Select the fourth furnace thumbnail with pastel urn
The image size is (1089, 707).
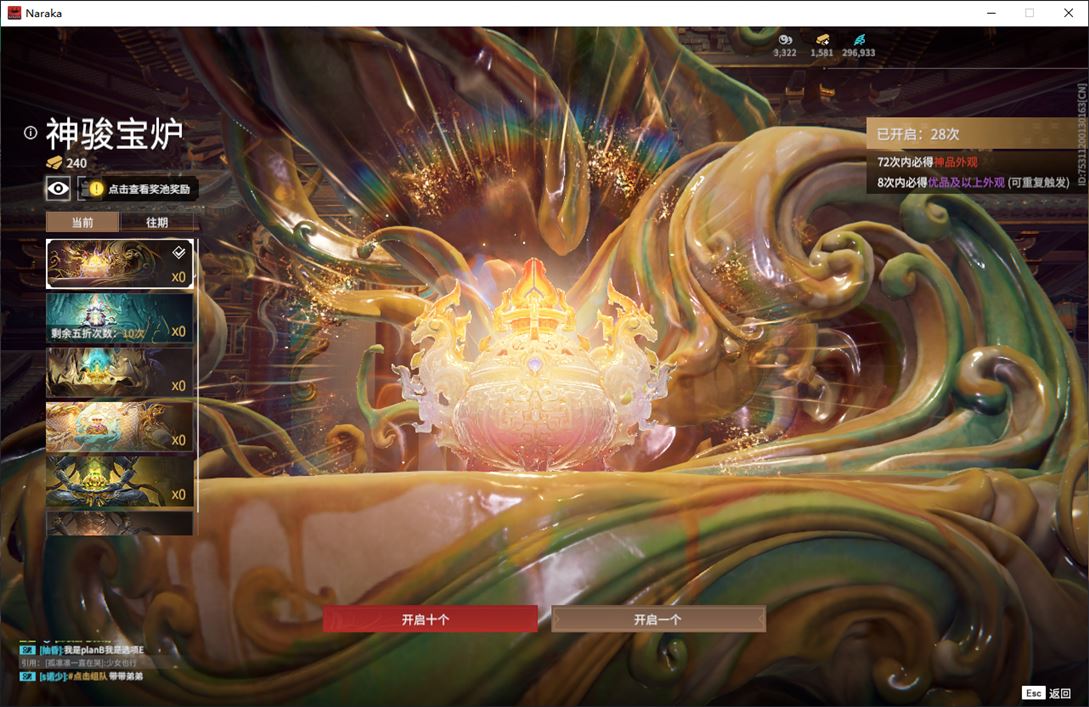click(119, 426)
